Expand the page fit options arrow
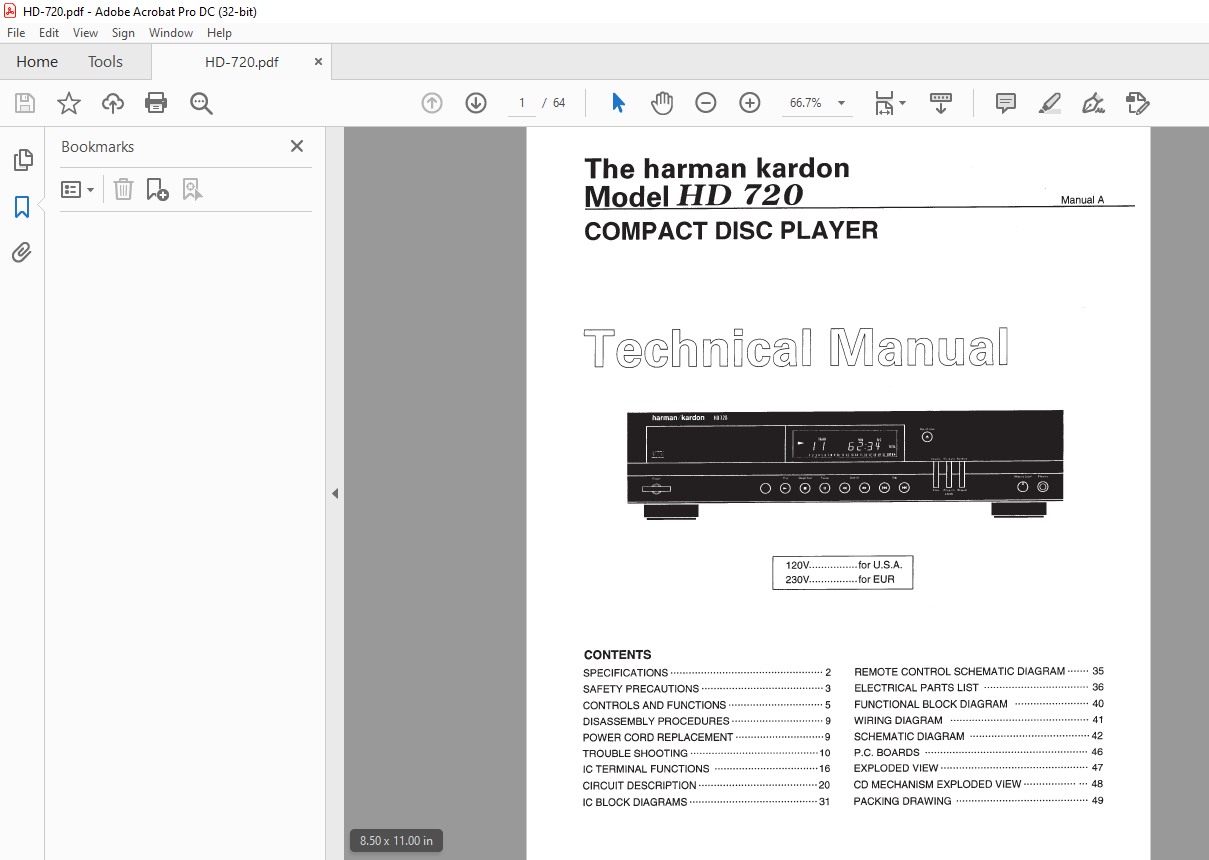This screenshot has height=860, width=1209. (x=902, y=103)
